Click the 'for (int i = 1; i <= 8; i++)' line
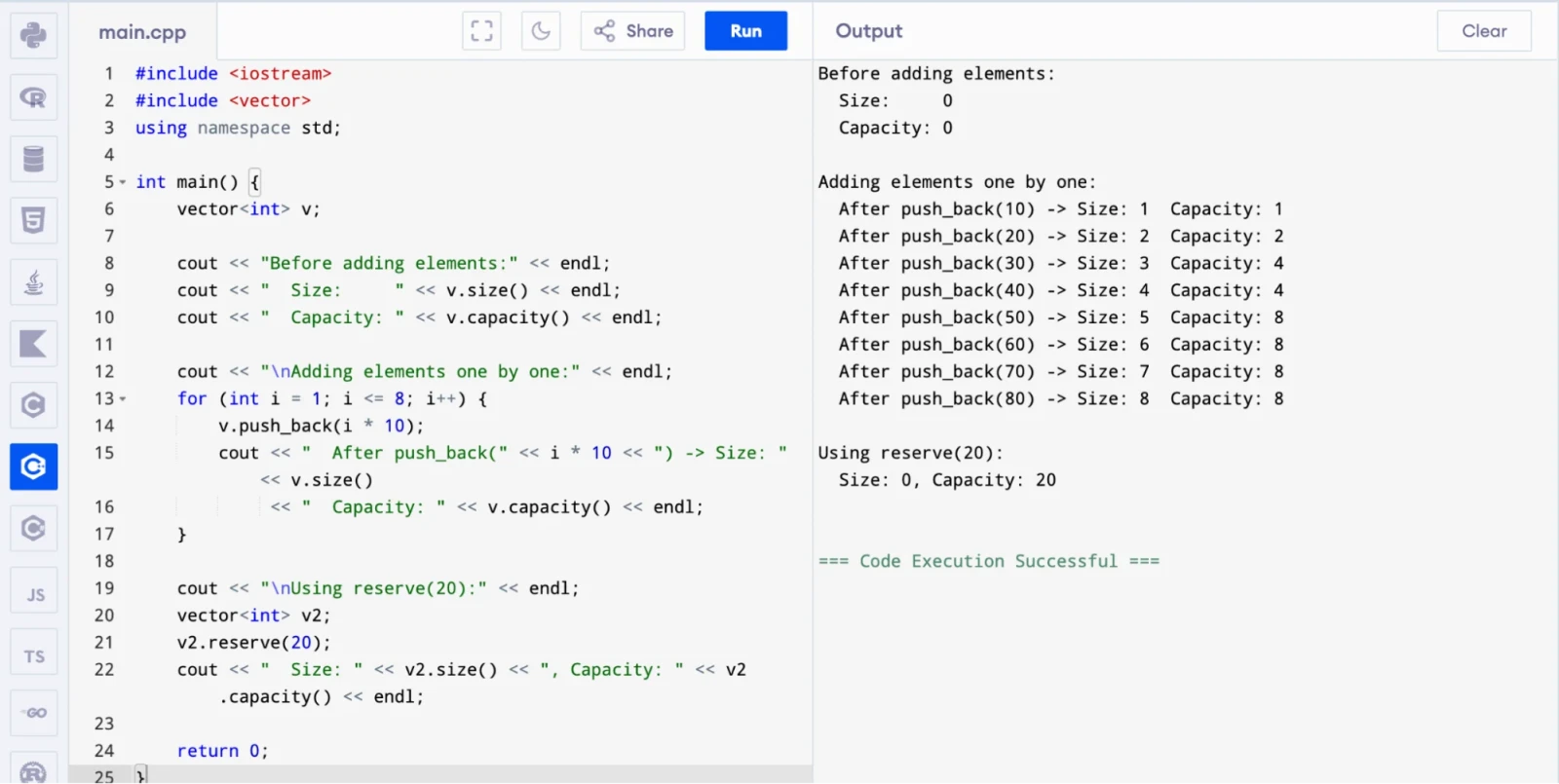This screenshot has height=784, width=1559. (332, 399)
